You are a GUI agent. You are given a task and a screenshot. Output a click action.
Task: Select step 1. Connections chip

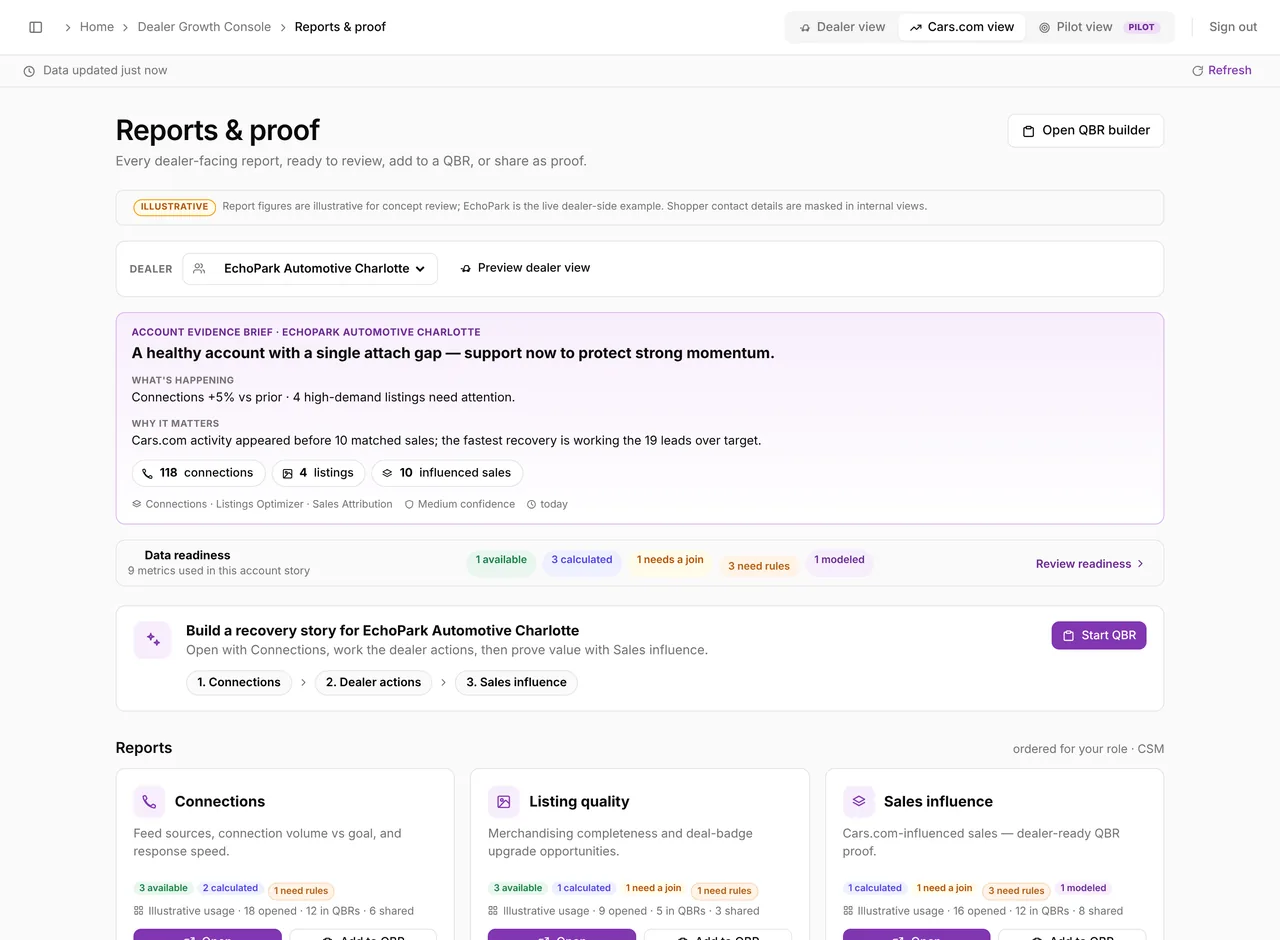pos(239,683)
